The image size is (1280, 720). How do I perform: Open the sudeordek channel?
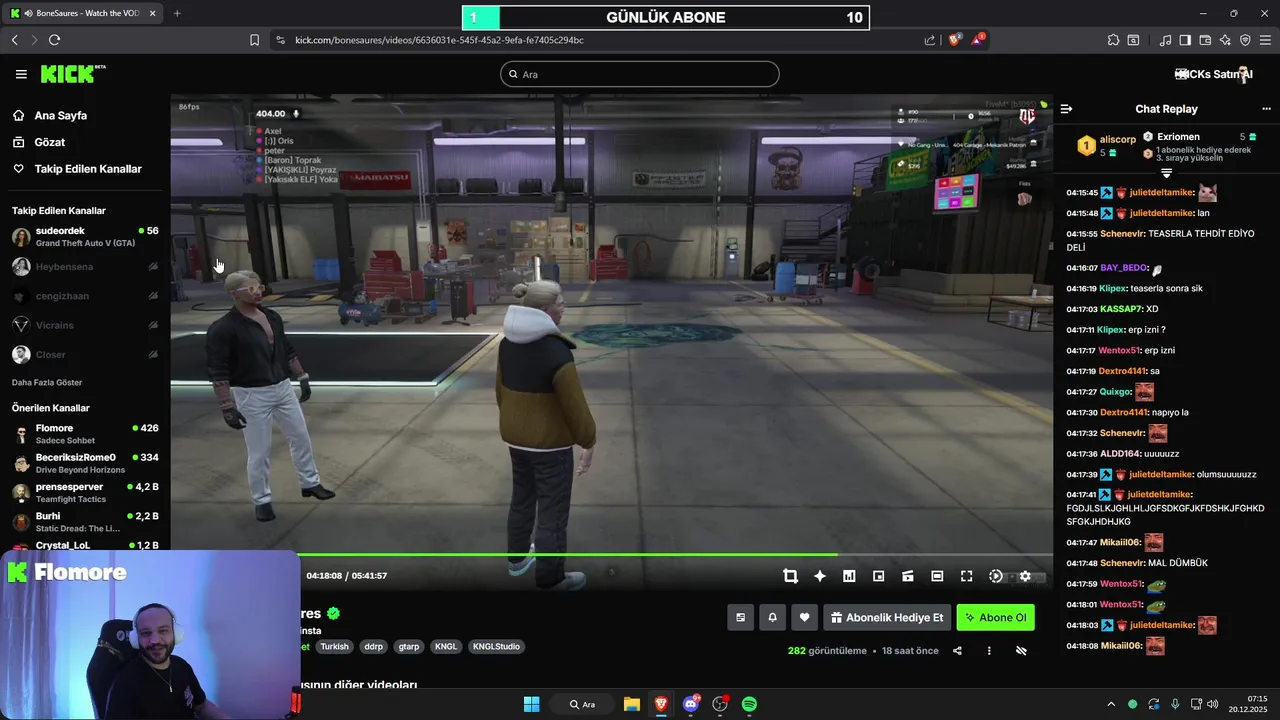click(85, 237)
